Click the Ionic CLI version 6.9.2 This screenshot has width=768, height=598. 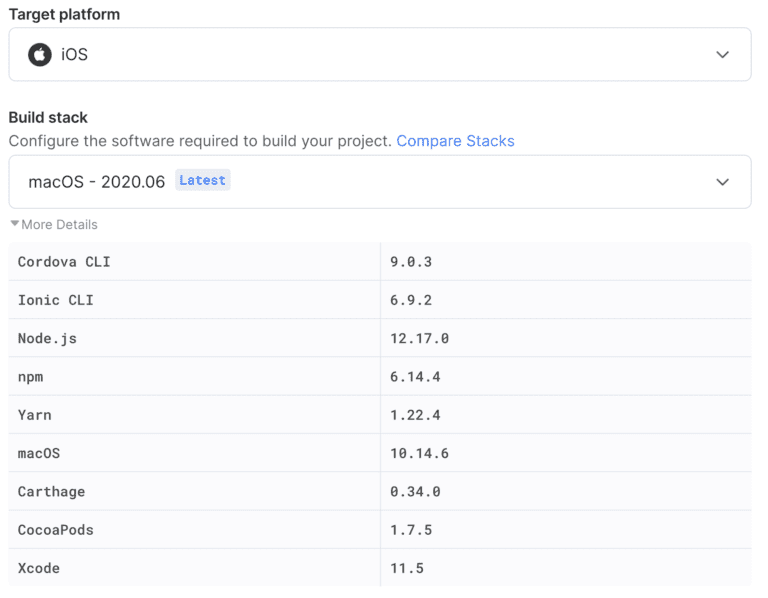click(x=411, y=300)
